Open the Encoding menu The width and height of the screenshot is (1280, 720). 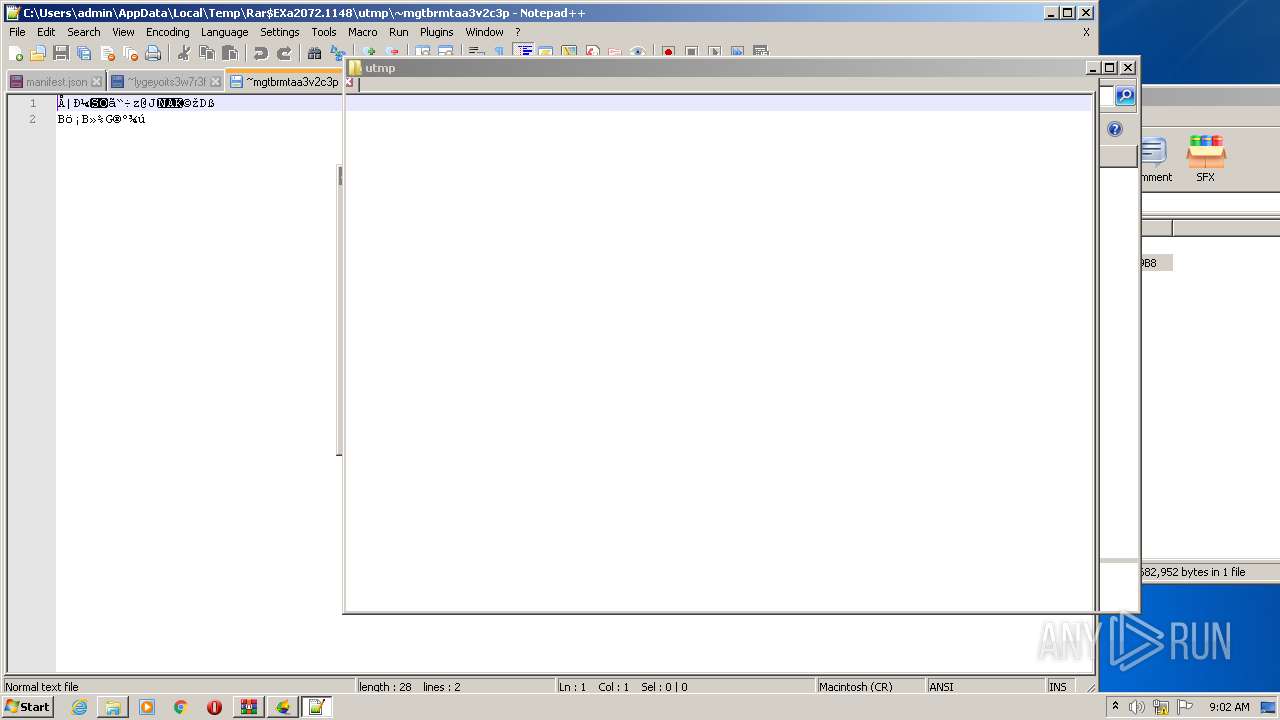tap(168, 32)
